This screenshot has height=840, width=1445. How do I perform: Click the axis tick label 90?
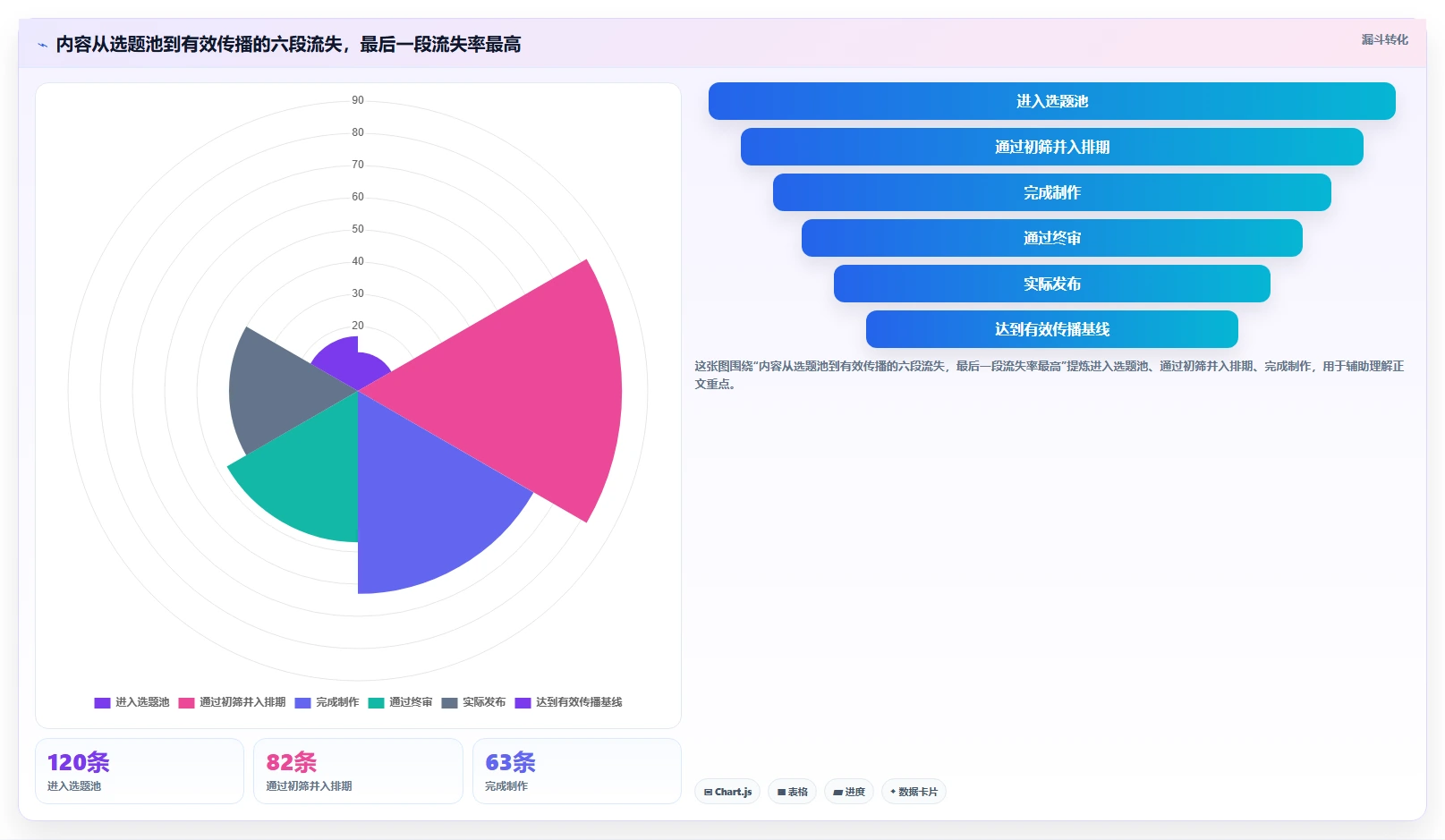358,100
